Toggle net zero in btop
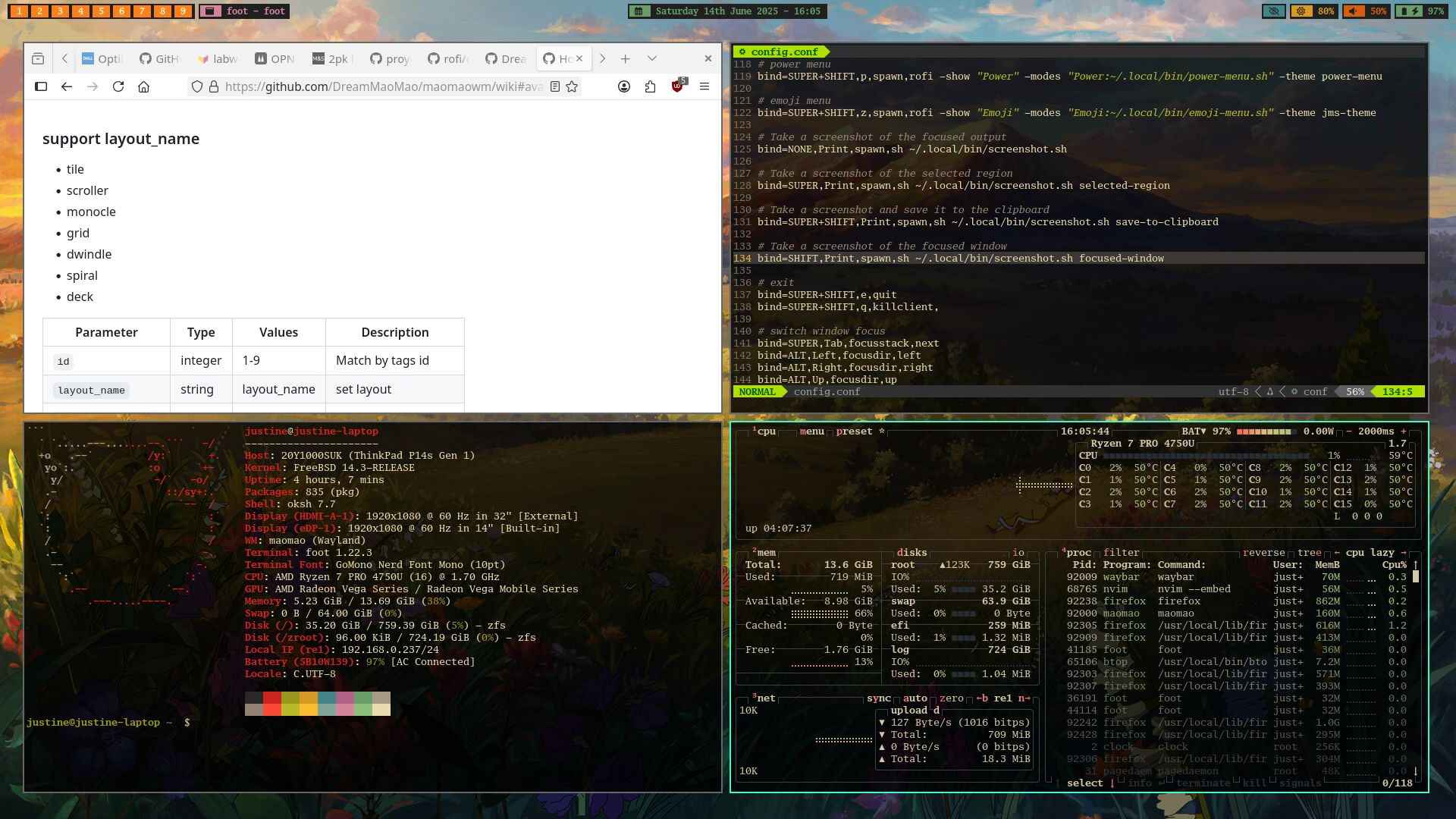1456x819 pixels. tap(951, 698)
